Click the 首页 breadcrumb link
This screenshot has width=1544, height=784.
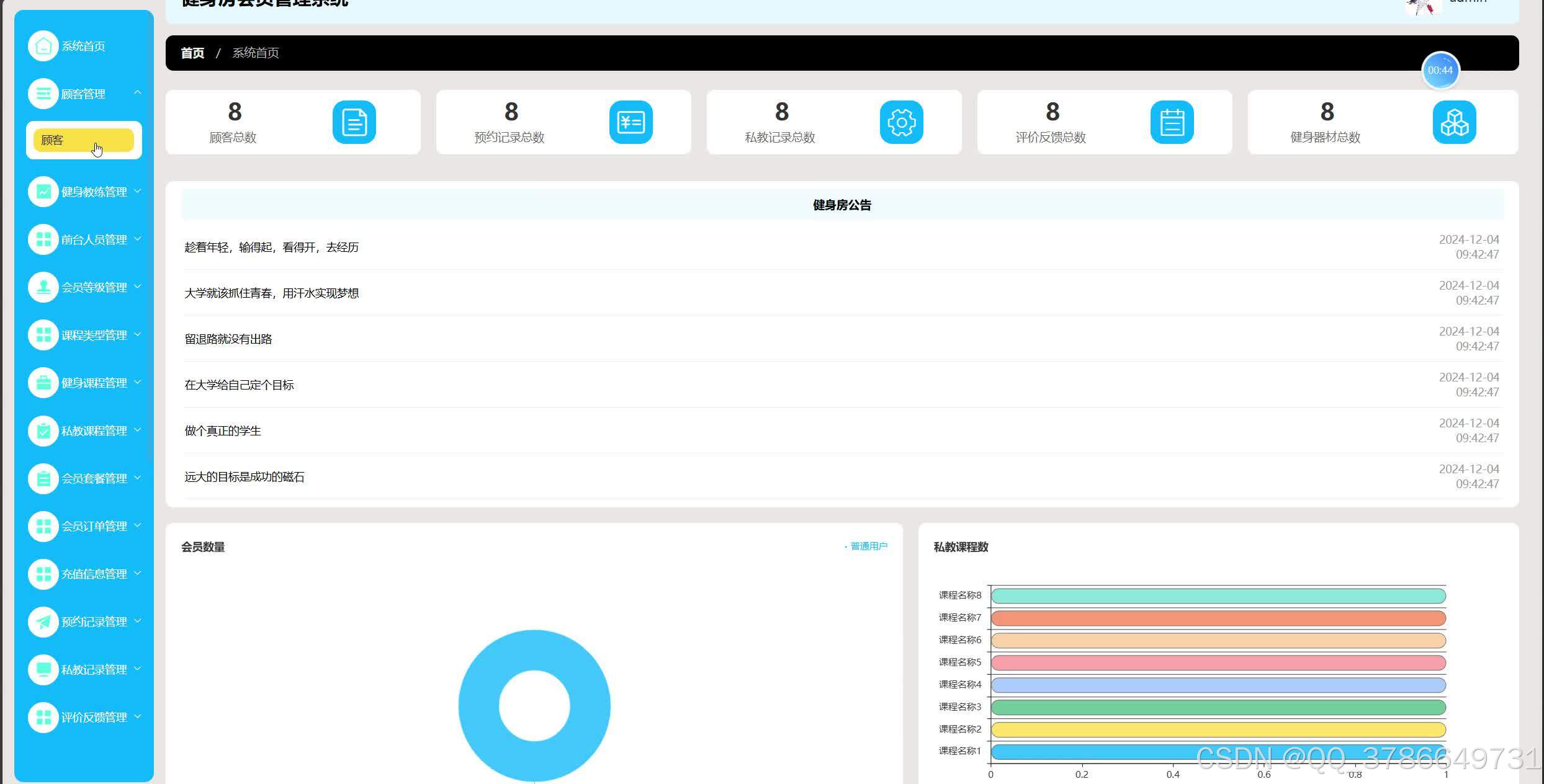[x=192, y=53]
